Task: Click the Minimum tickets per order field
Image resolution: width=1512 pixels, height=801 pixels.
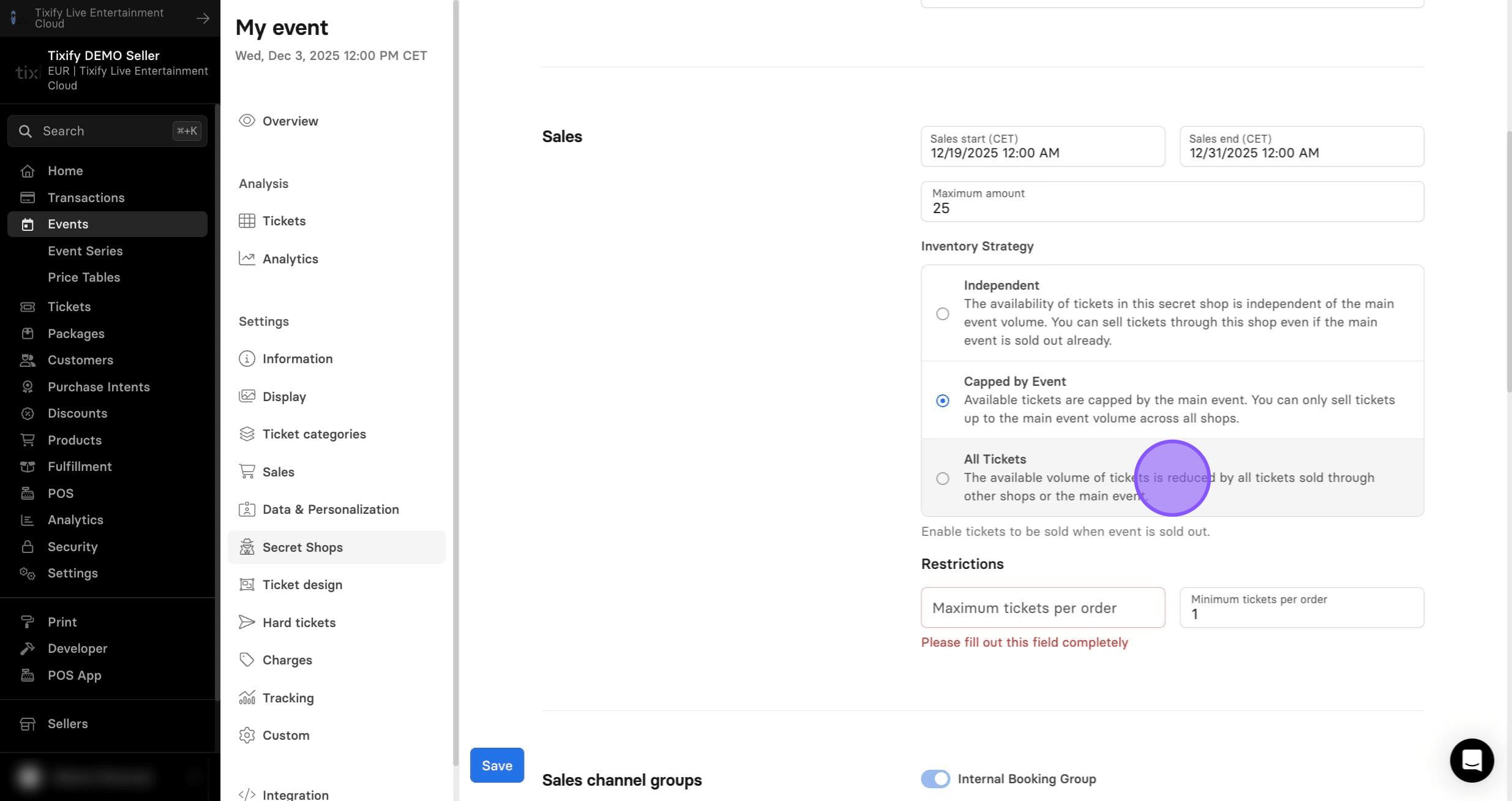Action: pos(1301,607)
